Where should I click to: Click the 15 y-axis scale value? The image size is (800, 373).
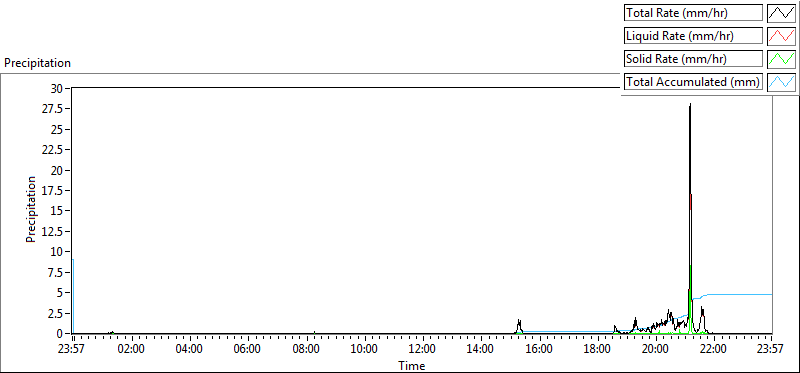(57, 211)
